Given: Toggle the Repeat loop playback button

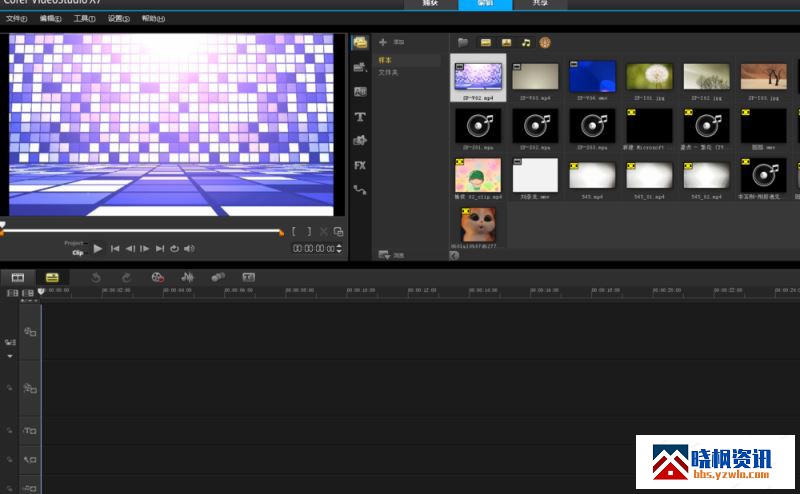Looking at the screenshot, I should [174, 249].
